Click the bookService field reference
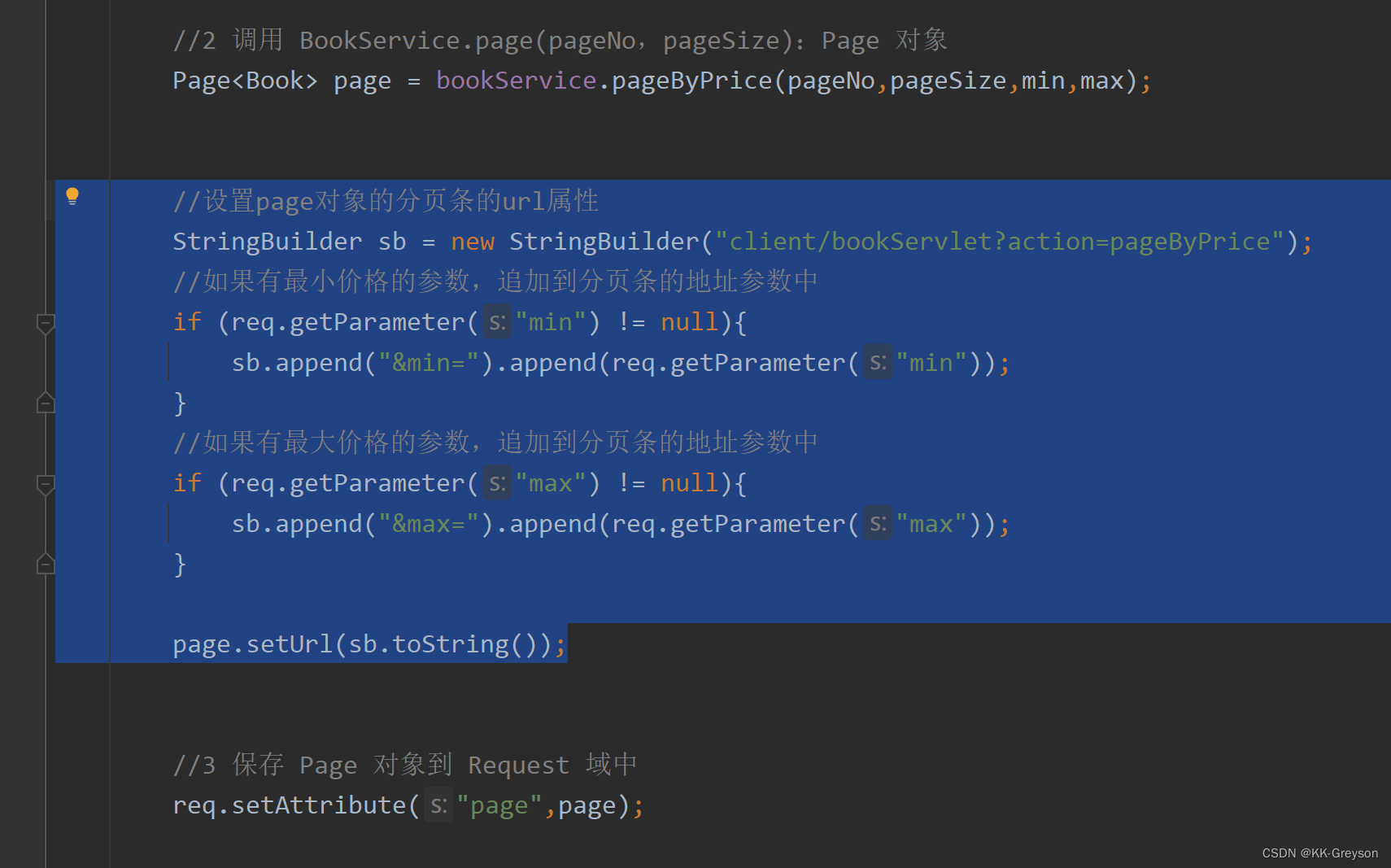Screen dimensions: 1391x868 click(516, 81)
